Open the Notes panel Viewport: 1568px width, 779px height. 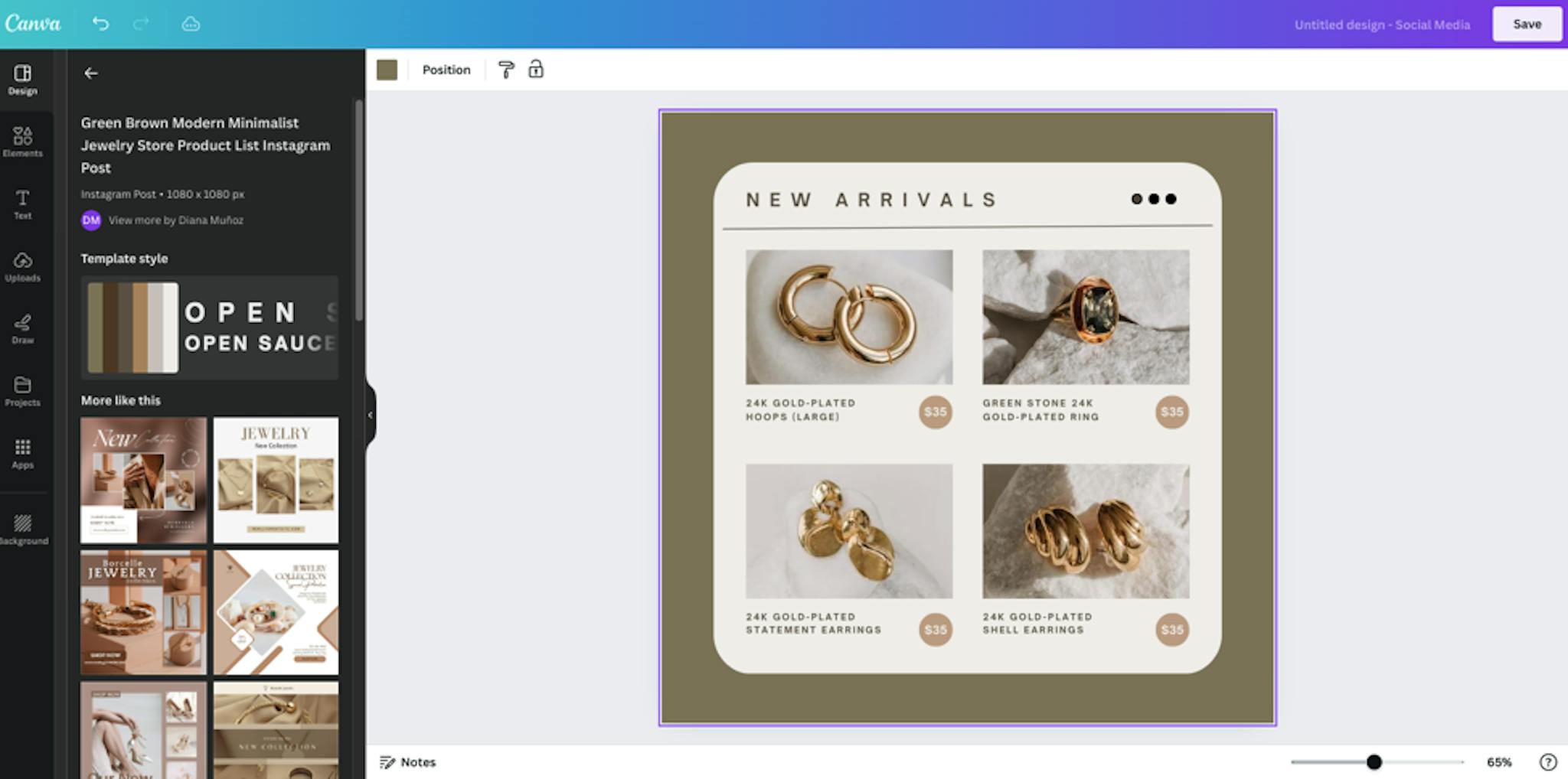point(408,762)
